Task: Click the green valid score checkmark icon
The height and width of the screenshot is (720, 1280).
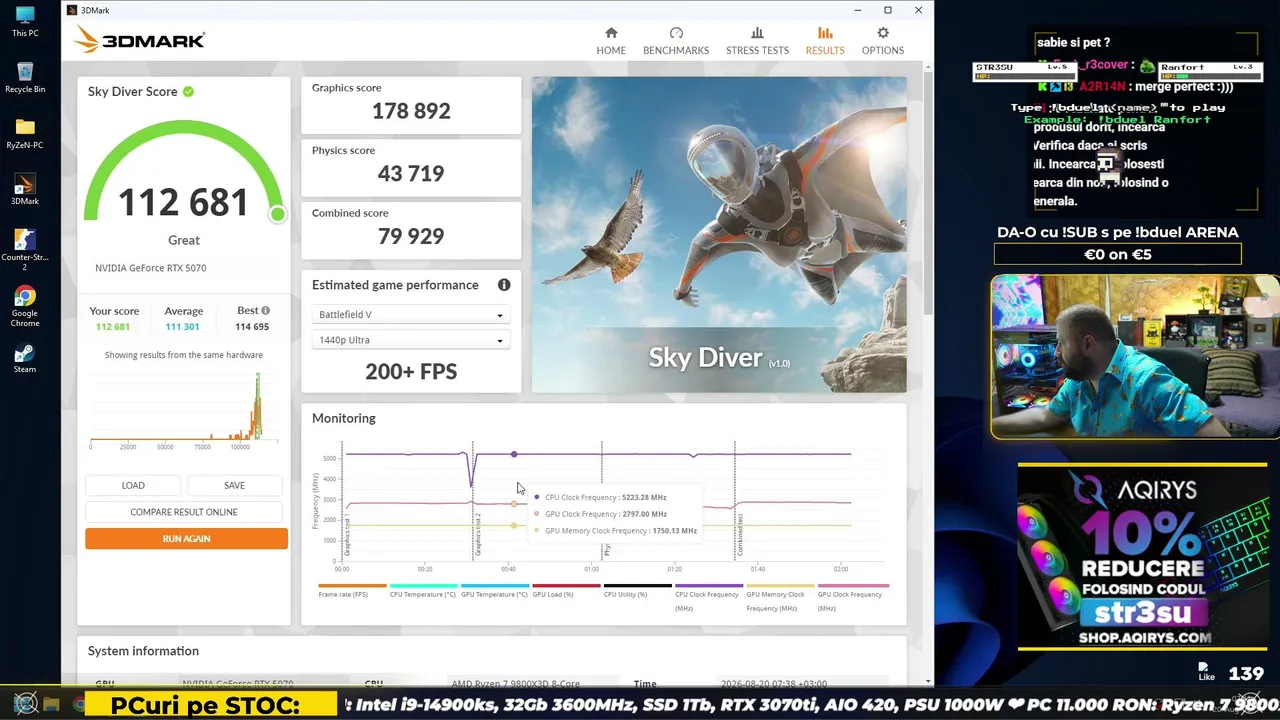Action: pos(188,91)
